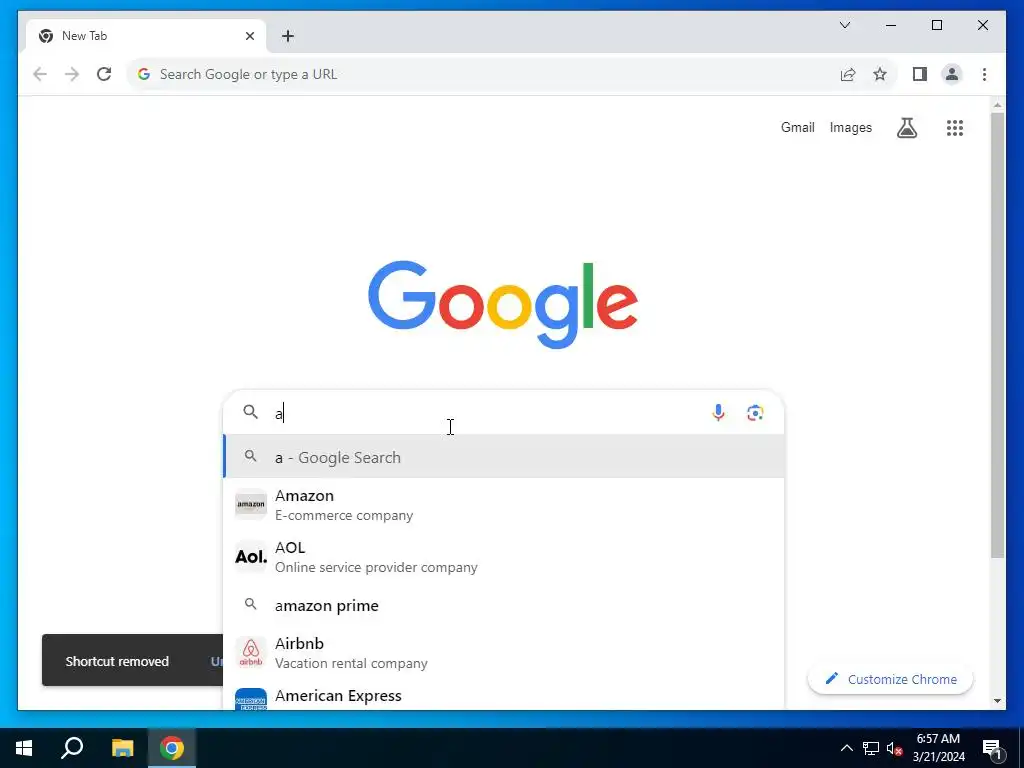Click the browser forward arrow
The height and width of the screenshot is (768, 1024).
[x=72, y=74]
